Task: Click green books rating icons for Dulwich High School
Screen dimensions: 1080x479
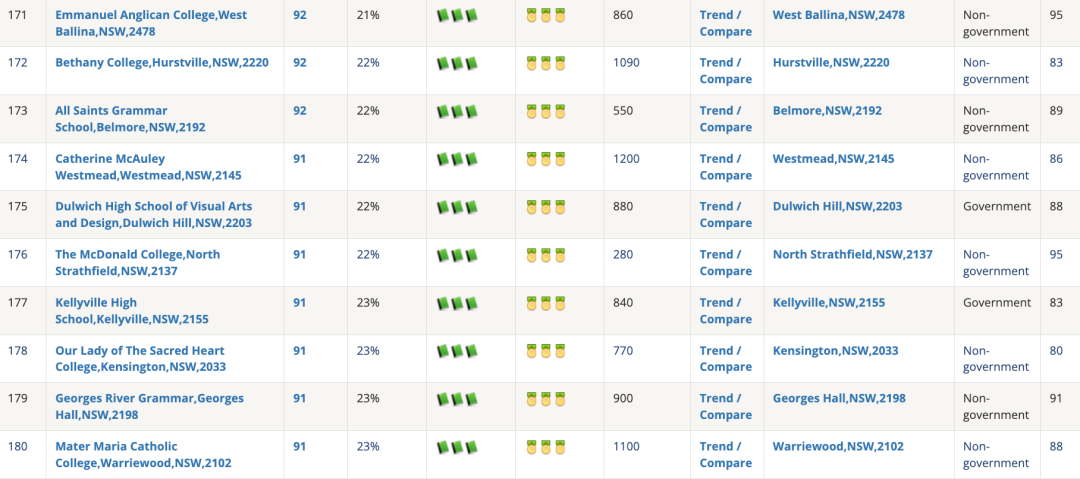Action: coord(457,207)
